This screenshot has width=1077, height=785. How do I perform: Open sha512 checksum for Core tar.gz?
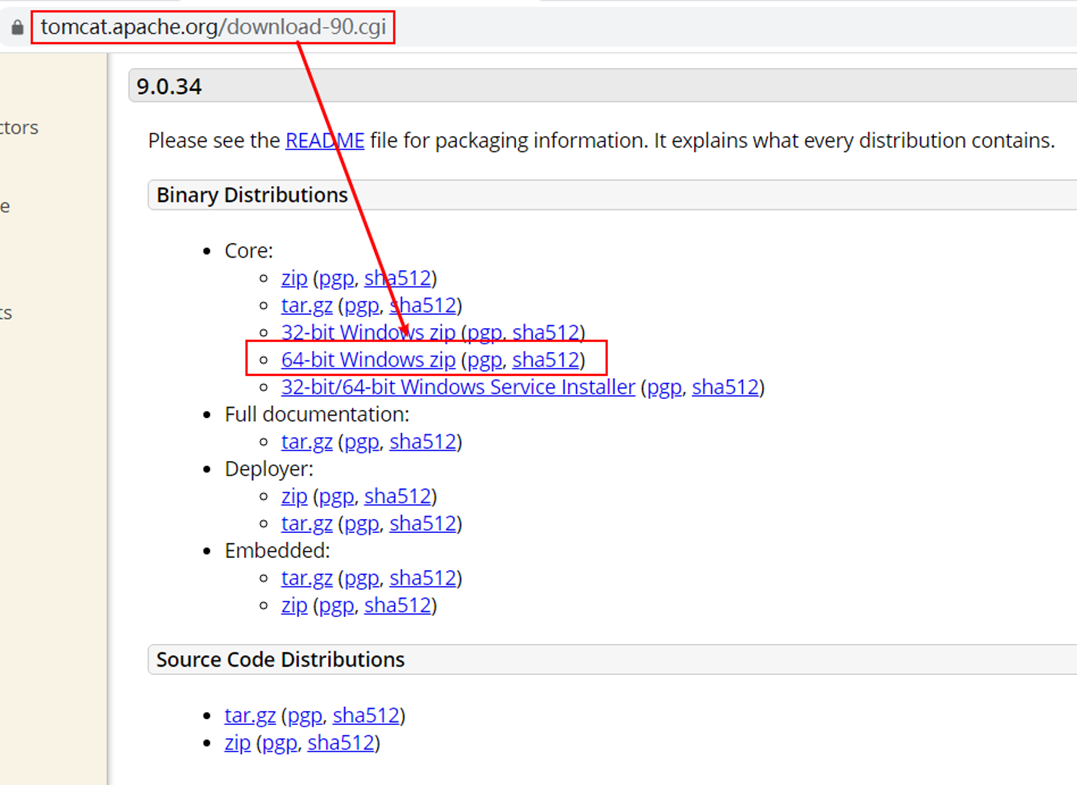coord(423,306)
